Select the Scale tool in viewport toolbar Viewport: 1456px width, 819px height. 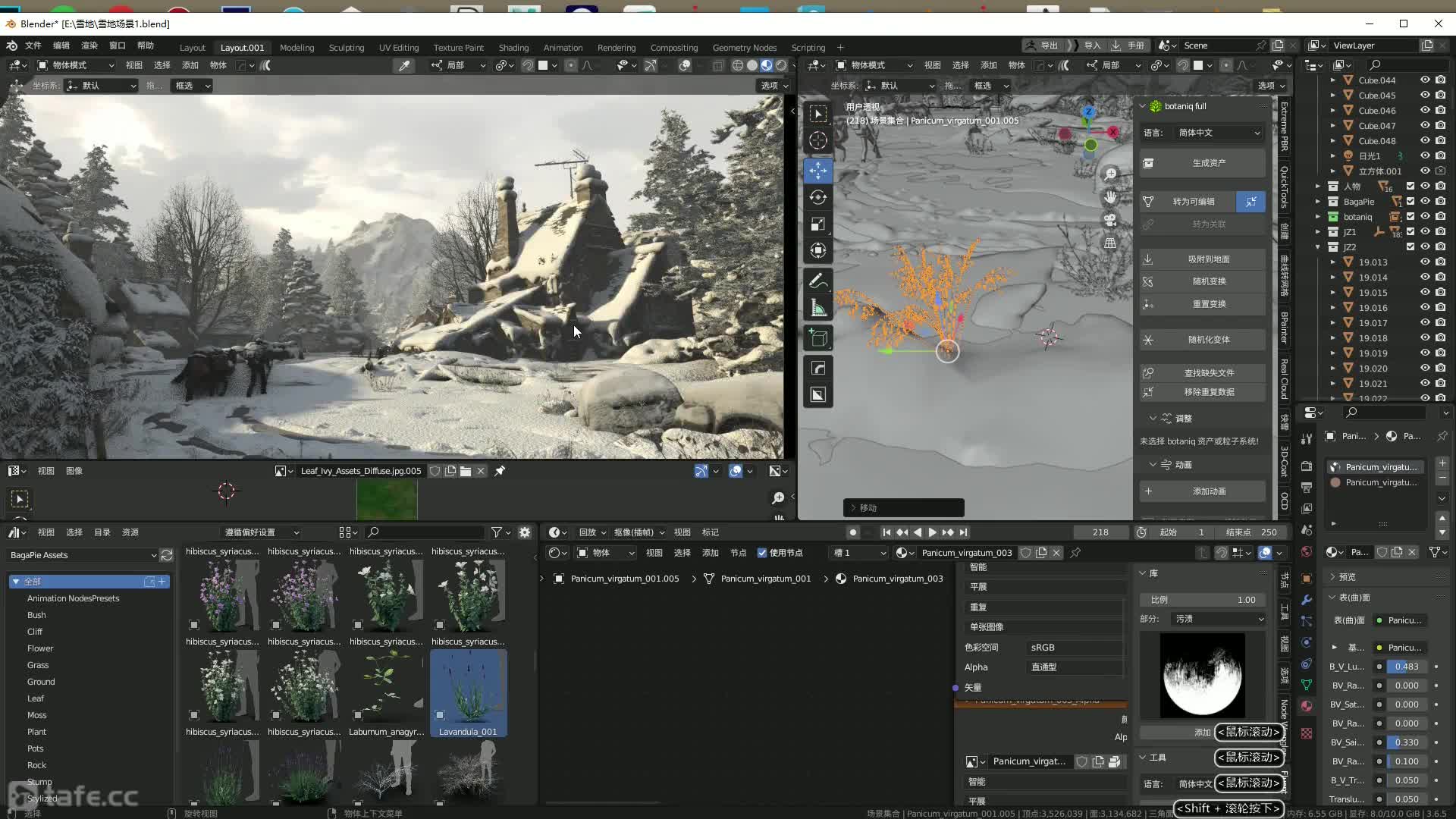pos(817,224)
